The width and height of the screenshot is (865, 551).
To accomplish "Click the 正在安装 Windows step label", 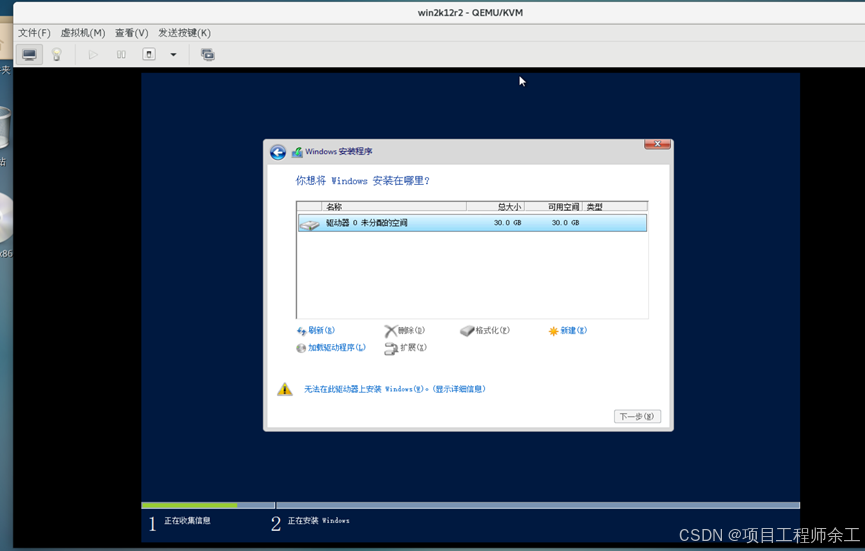I will [x=318, y=521].
